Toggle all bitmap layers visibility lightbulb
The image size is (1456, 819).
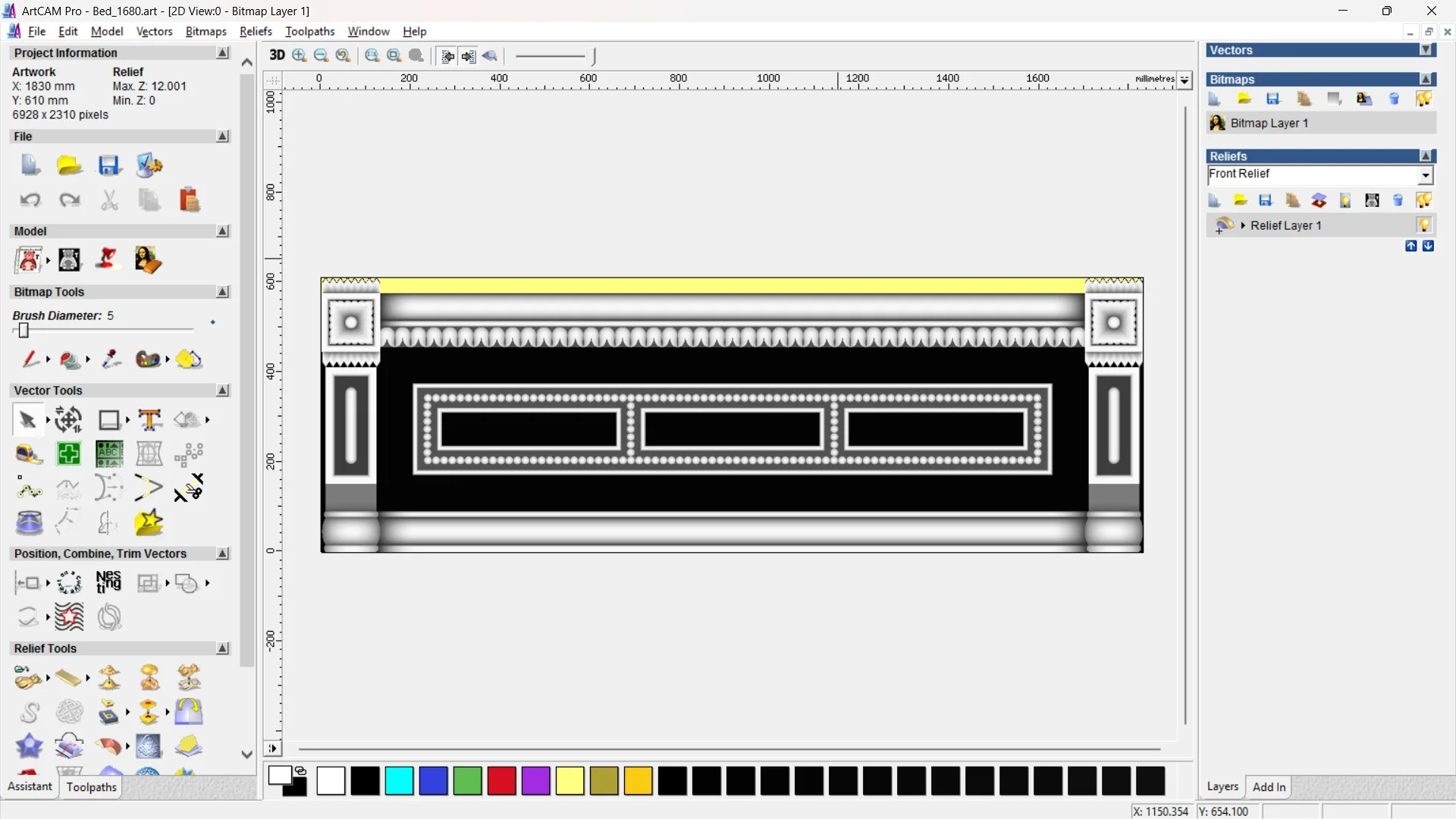pyautogui.click(x=1423, y=99)
